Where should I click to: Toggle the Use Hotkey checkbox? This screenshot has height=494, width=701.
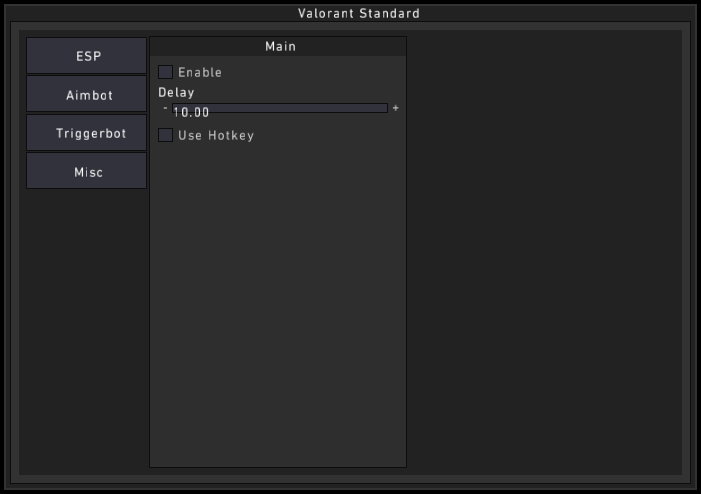pyautogui.click(x=166, y=135)
